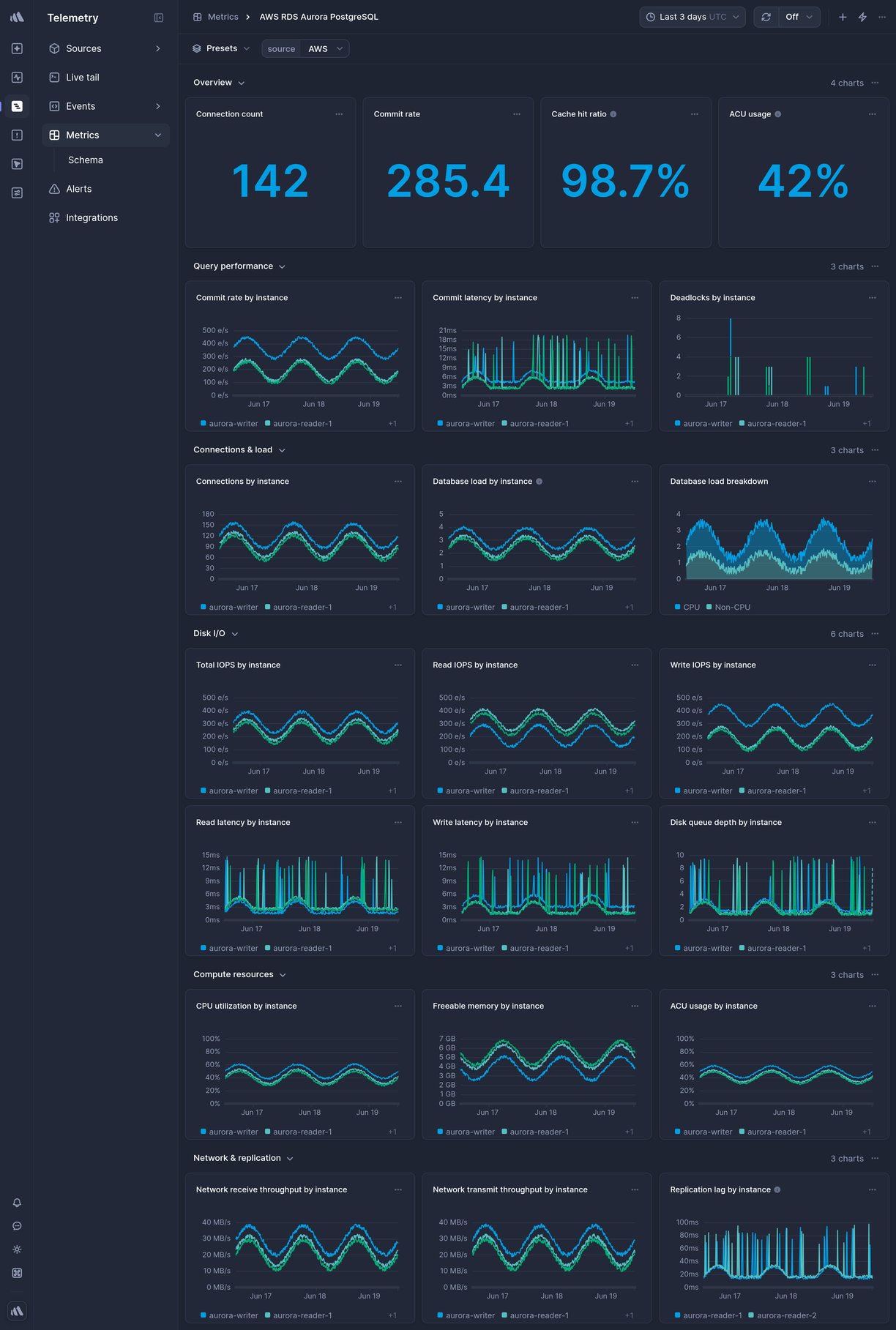Toggle the theme sun icon
This screenshot has height=1330, width=896.
[17, 1249]
